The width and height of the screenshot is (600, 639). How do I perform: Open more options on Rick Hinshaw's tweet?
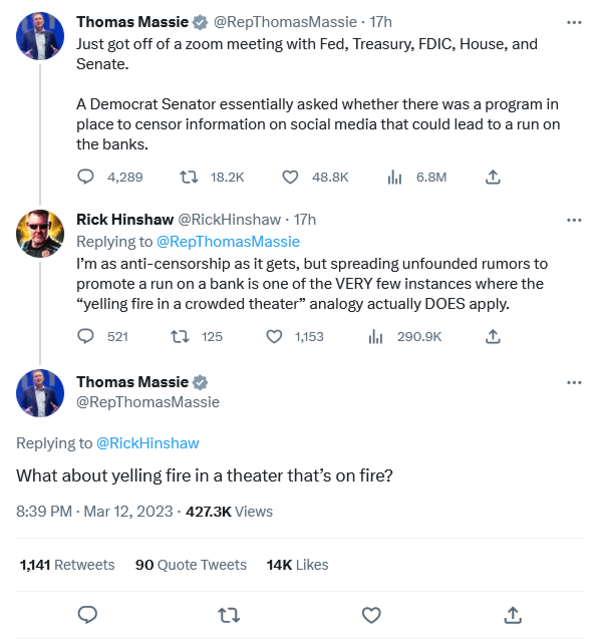click(574, 220)
